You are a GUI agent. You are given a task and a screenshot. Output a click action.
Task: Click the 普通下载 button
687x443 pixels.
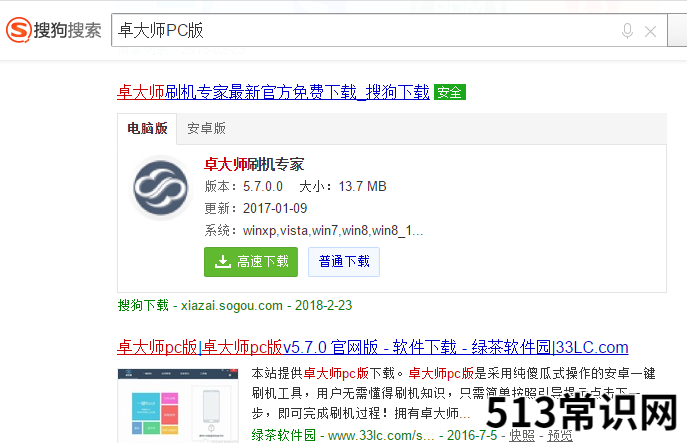(344, 262)
